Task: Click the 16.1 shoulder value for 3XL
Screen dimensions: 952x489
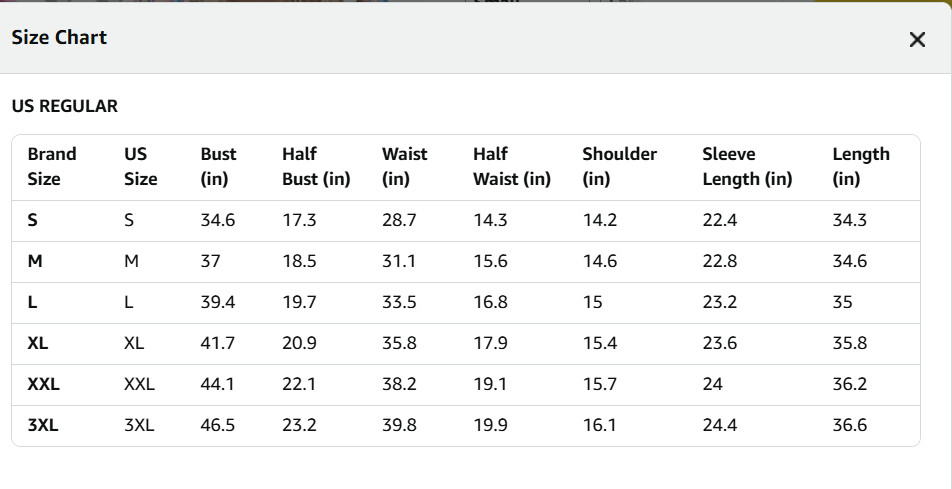Action: click(x=599, y=426)
